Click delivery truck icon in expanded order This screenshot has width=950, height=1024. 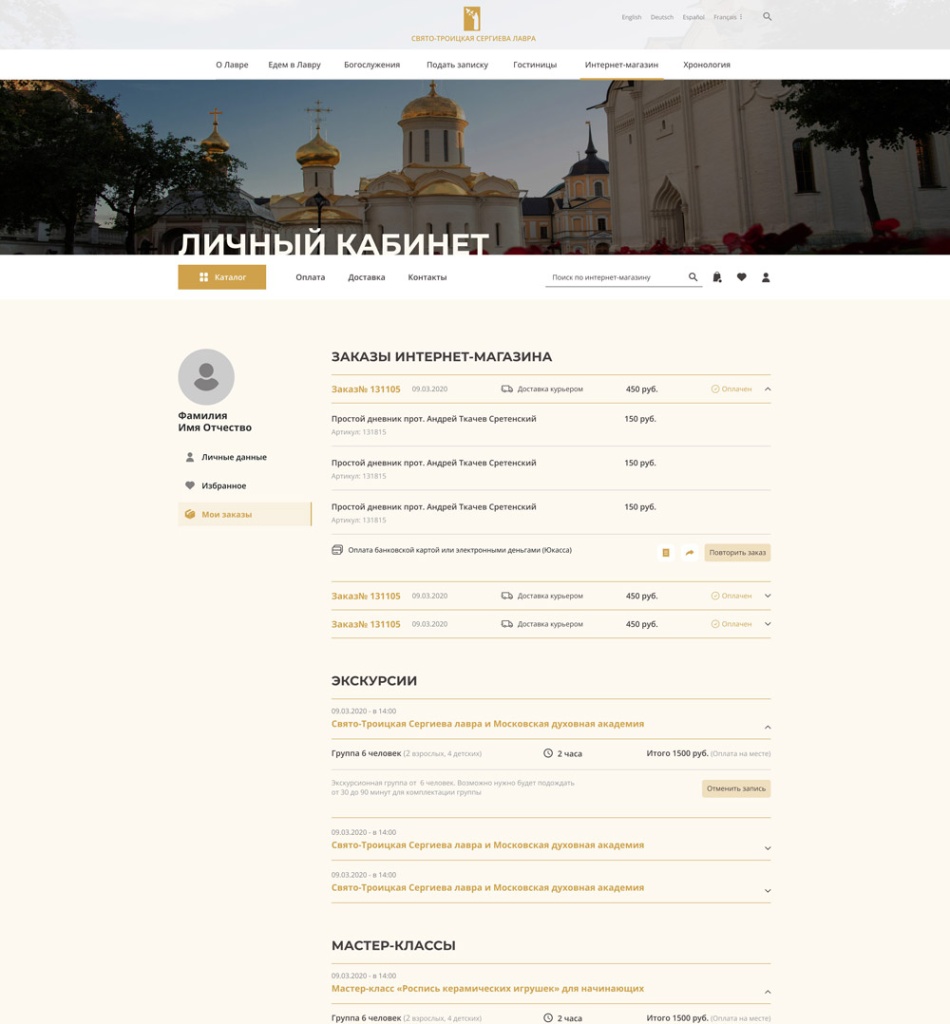tap(507, 389)
